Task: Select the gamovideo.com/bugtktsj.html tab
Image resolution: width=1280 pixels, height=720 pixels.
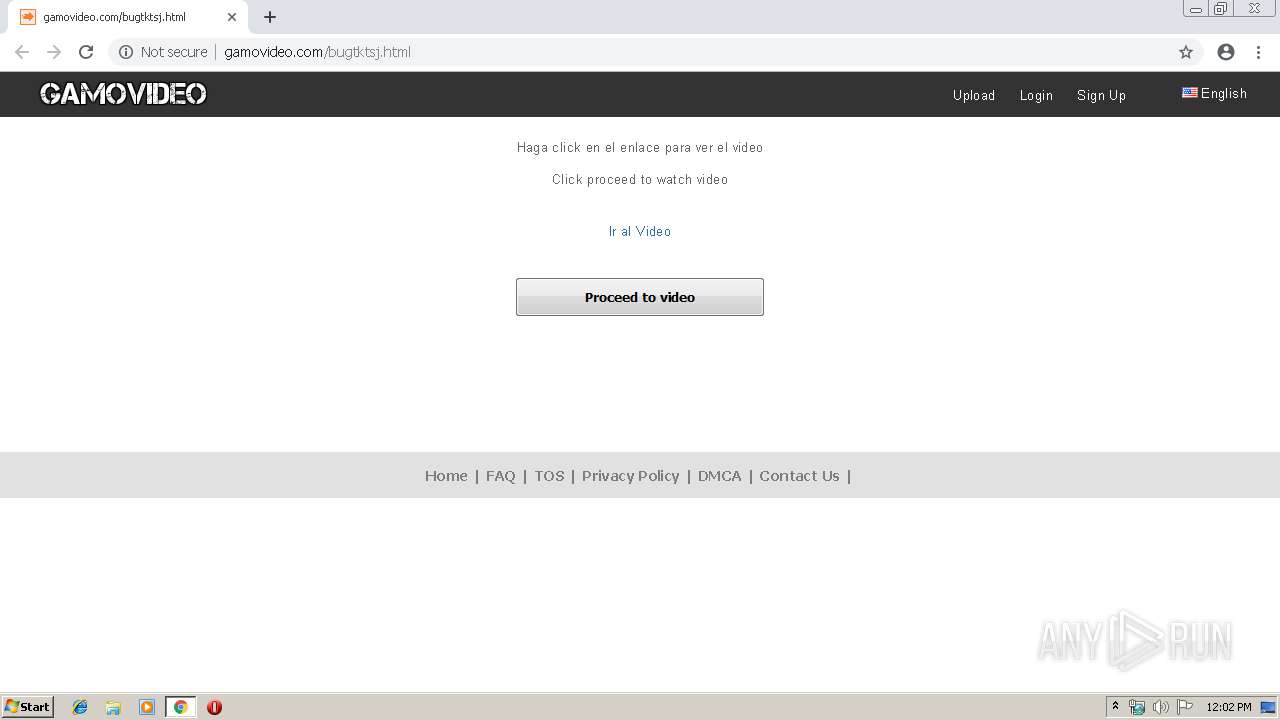Action: pyautogui.click(x=128, y=17)
